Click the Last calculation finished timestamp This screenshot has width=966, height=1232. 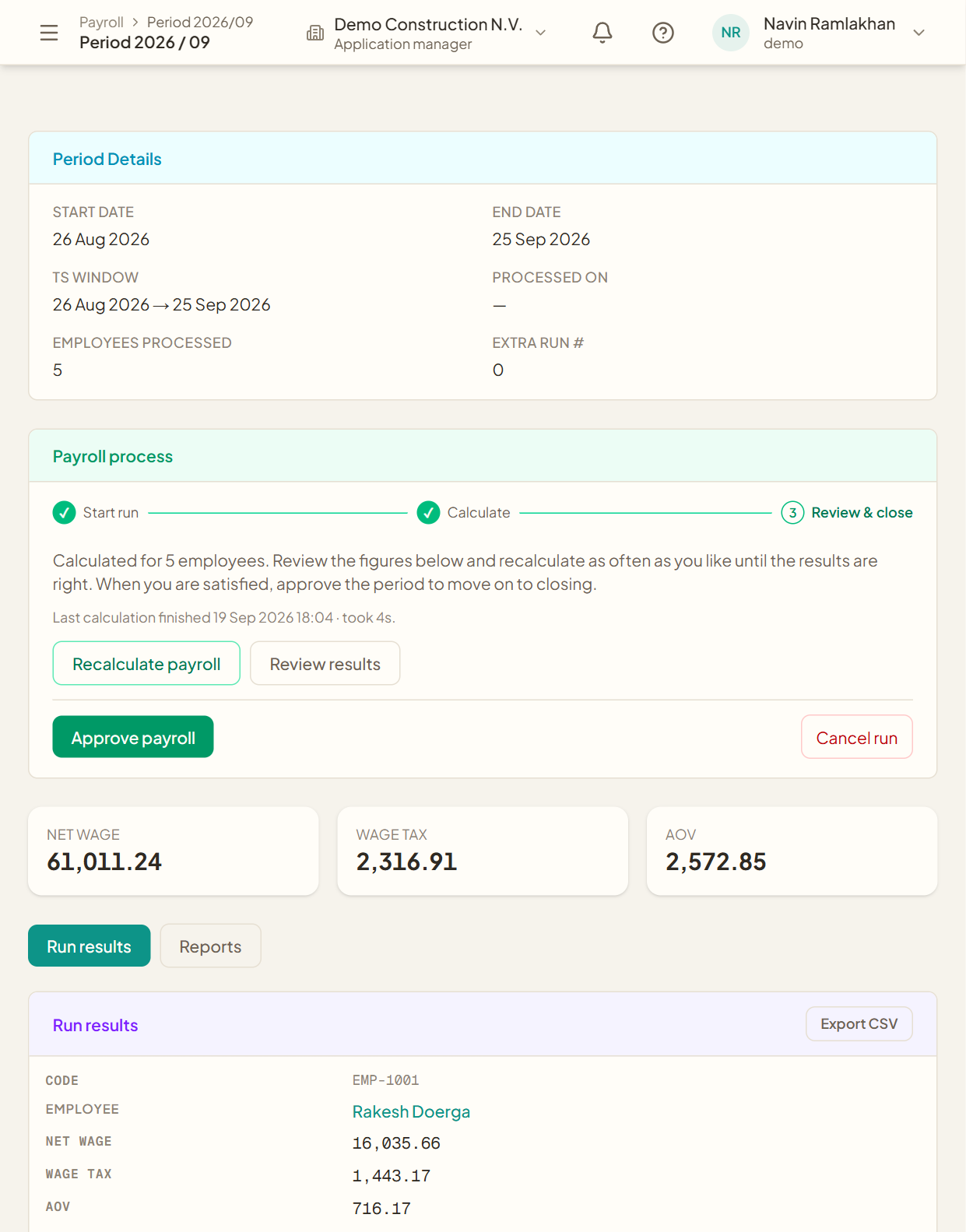point(224,617)
